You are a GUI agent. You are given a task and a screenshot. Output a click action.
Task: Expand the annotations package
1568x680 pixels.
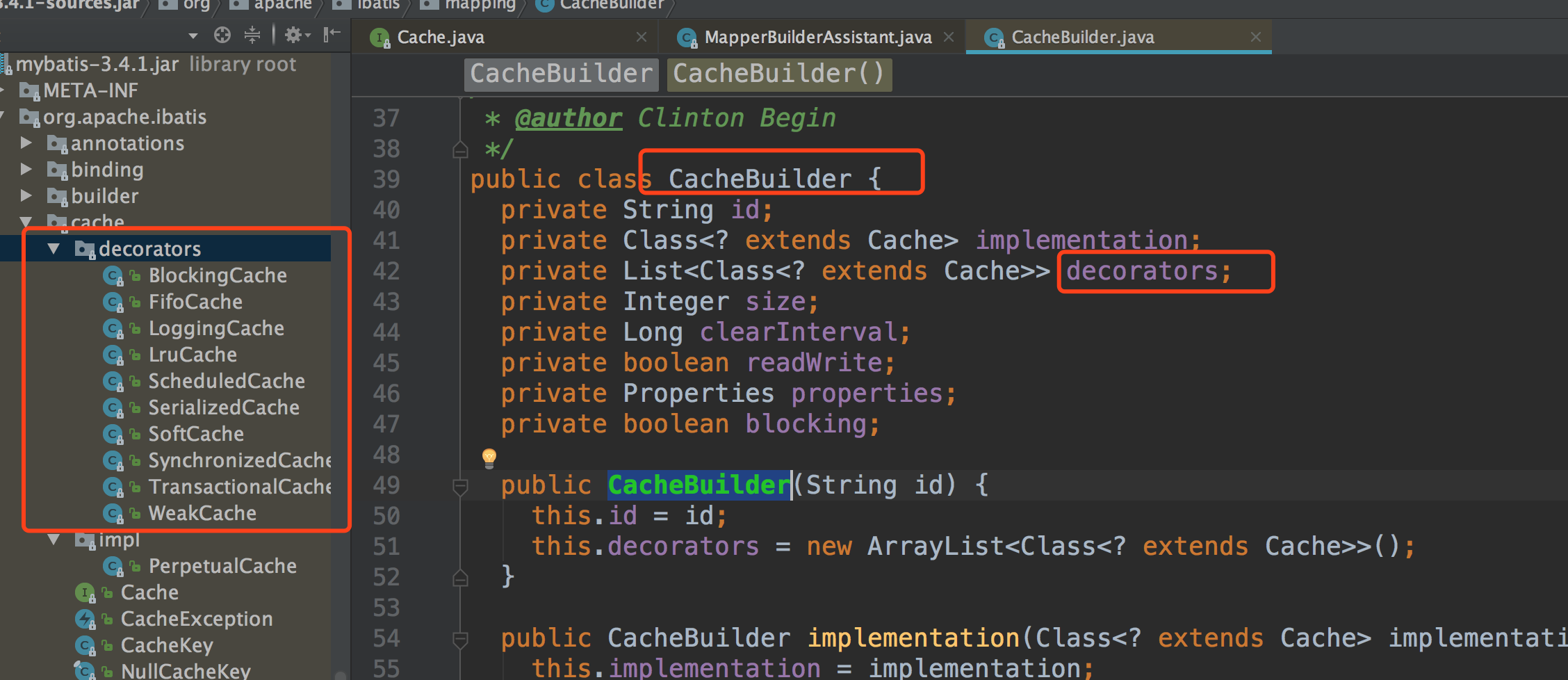pos(26,143)
